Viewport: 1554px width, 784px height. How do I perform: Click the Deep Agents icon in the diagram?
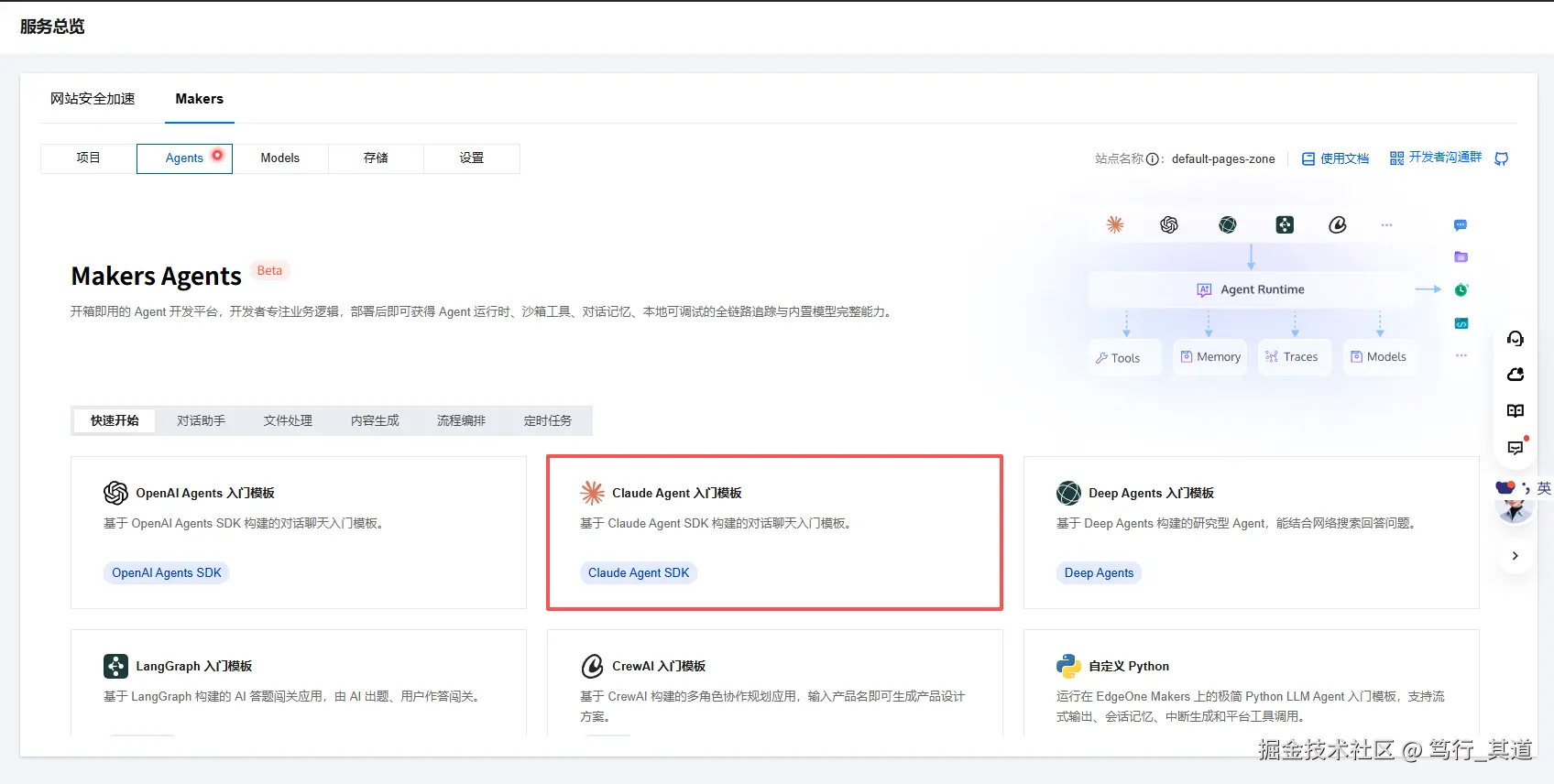1228,224
